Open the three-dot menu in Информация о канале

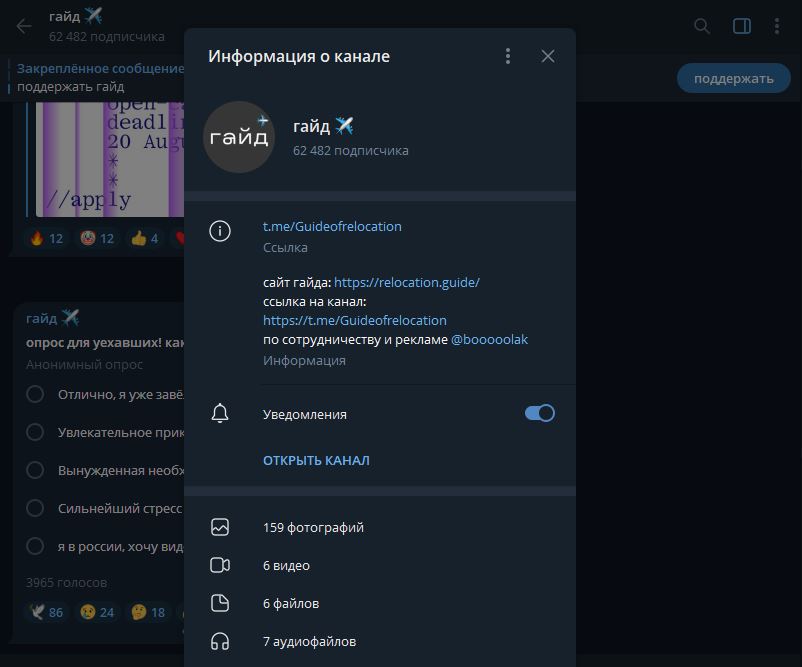508,56
